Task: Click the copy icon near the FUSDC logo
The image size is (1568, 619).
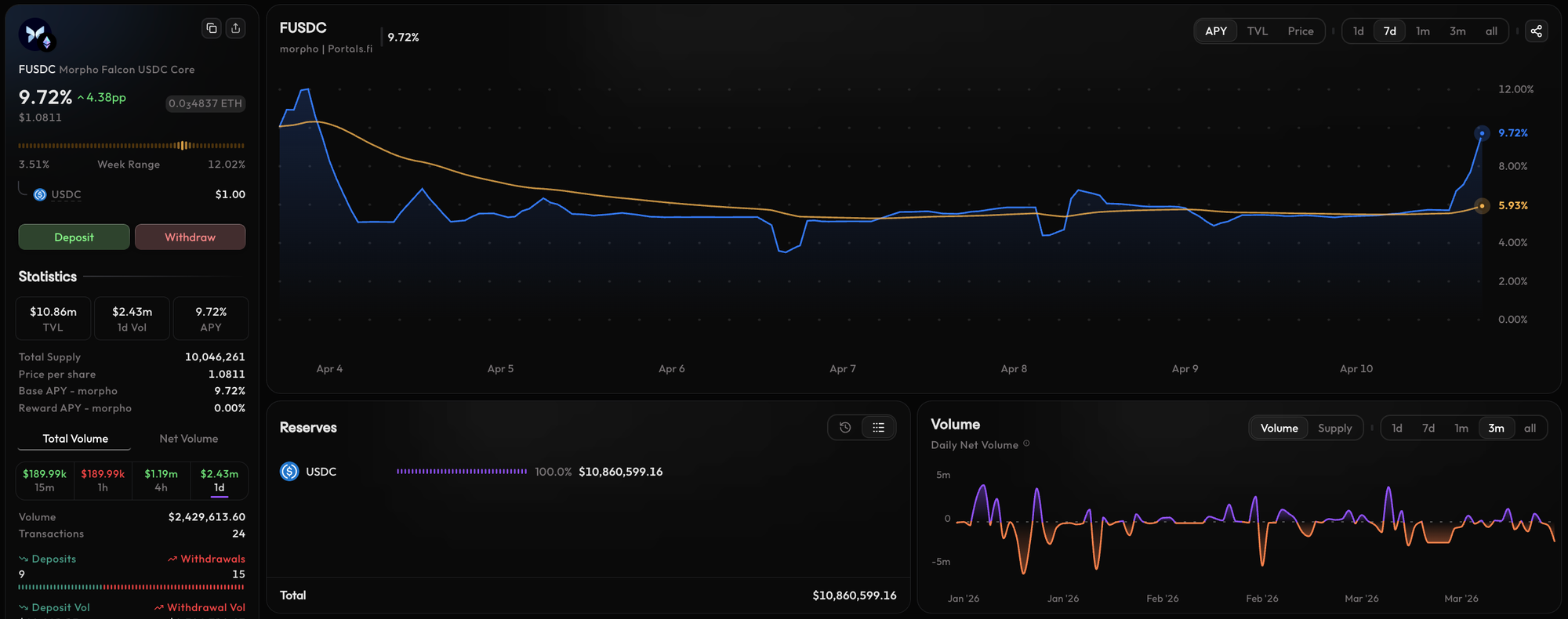Action: coord(212,28)
